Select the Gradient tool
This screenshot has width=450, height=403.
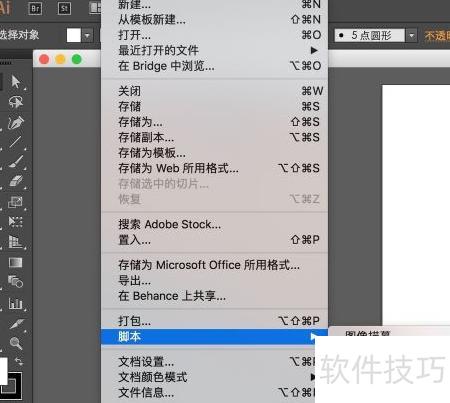click(15, 263)
